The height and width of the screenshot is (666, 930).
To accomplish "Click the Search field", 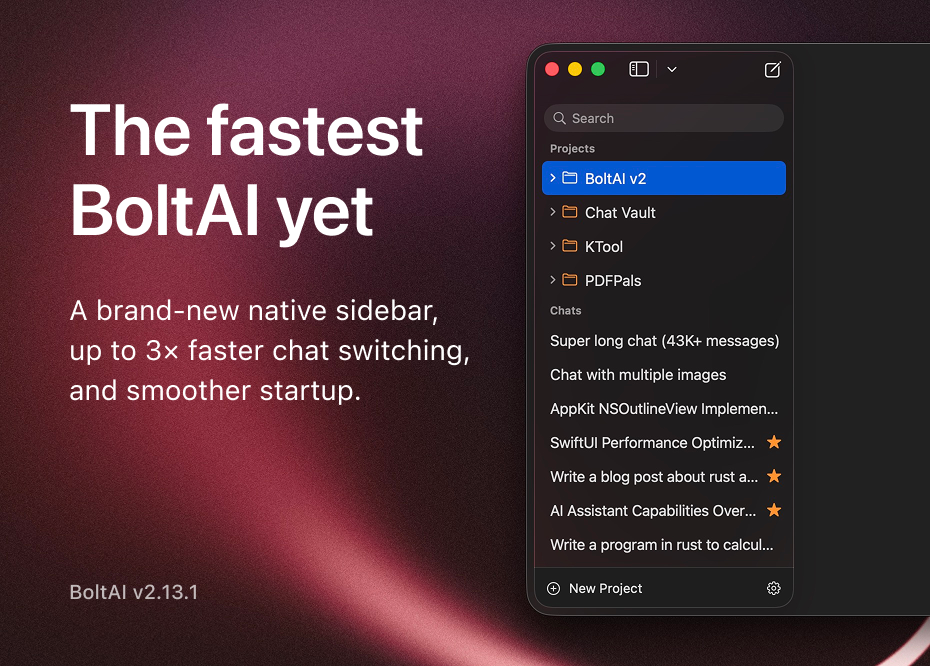I will click(x=664, y=118).
